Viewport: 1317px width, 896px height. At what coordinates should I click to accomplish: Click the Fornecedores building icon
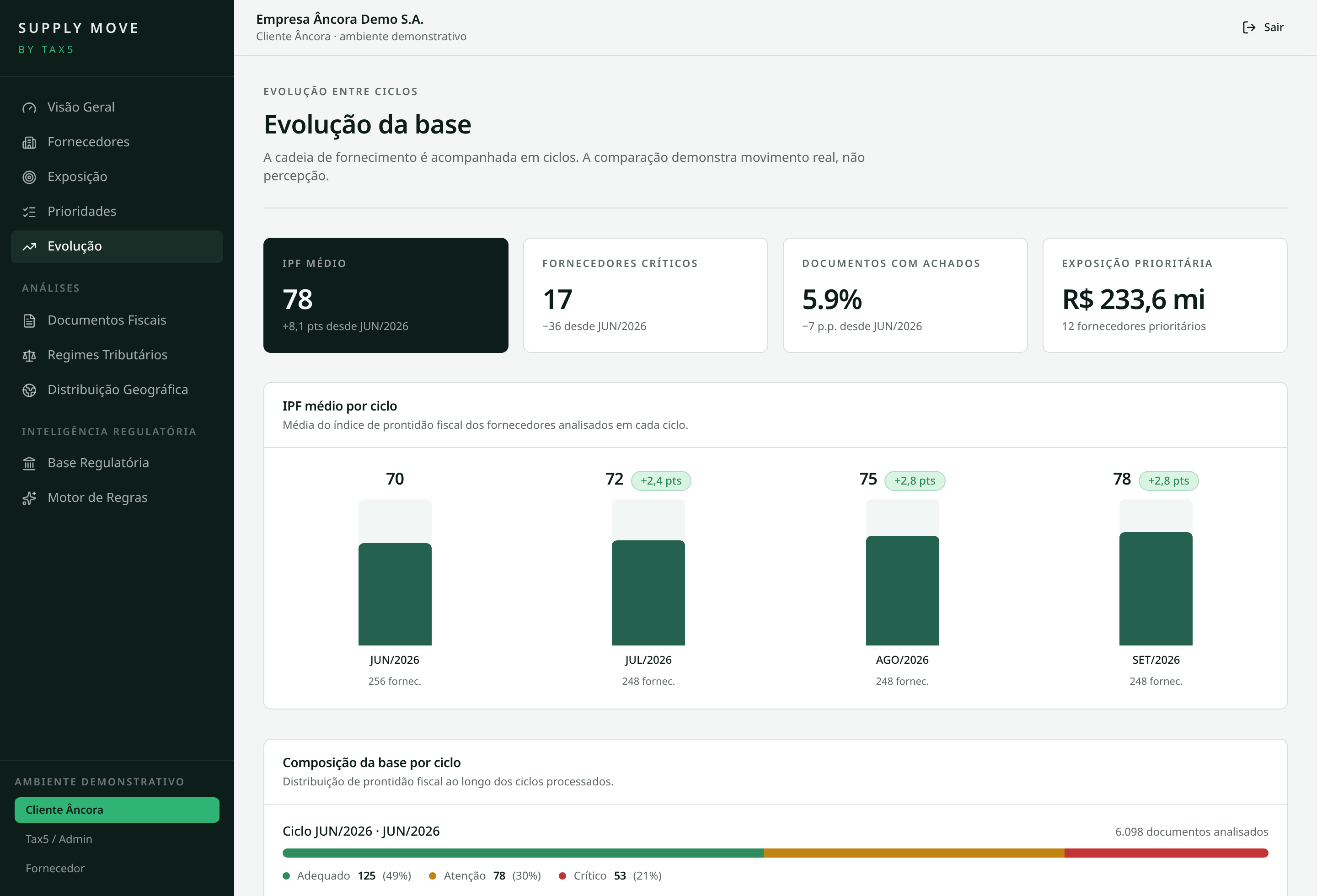(x=29, y=142)
